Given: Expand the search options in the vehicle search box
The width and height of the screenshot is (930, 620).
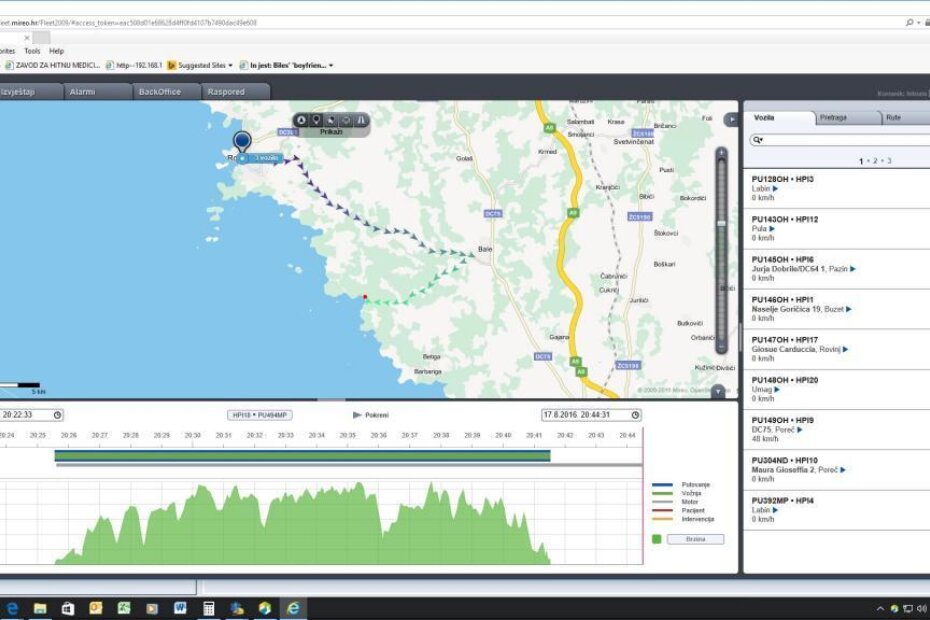Looking at the screenshot, I should tap(759, 141).
